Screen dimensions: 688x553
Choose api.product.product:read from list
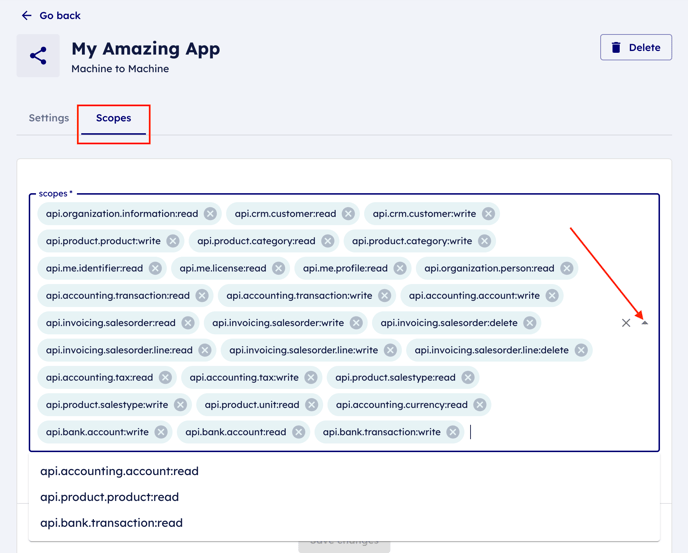[x=109, y=497]
